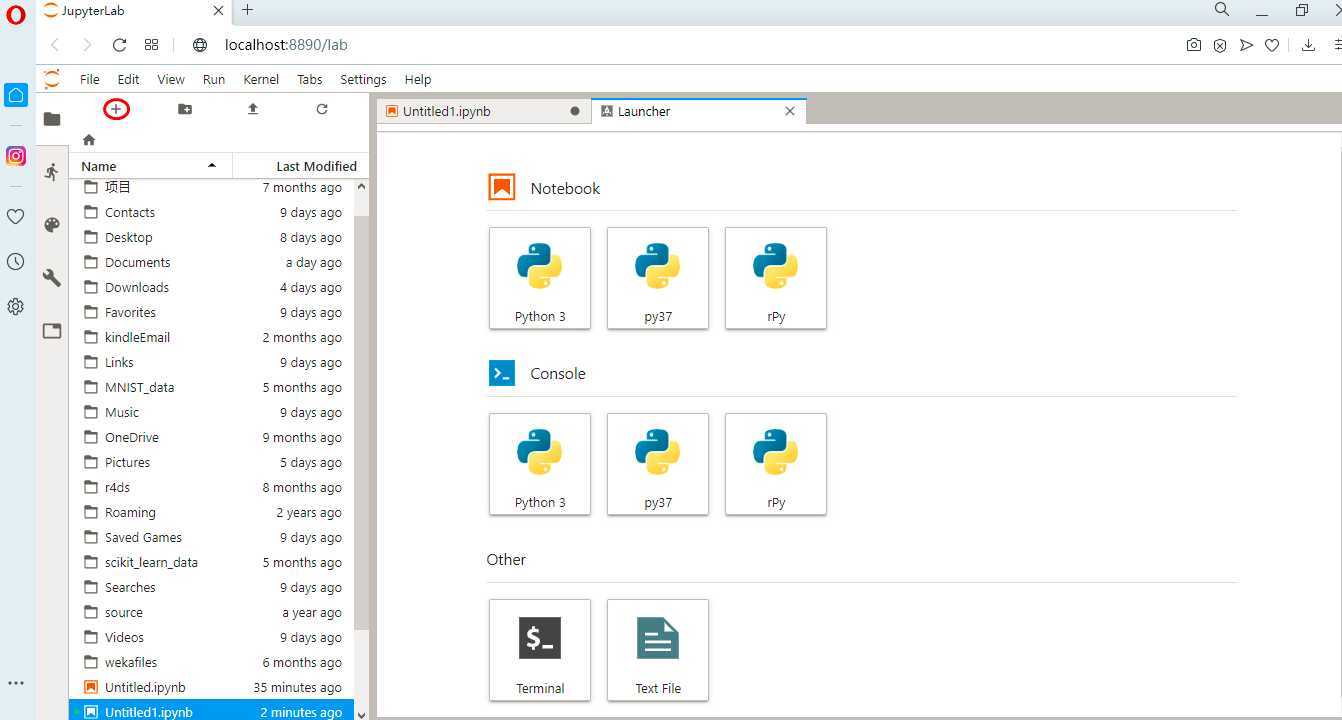Open the running kernels sidebar tab

pos(52,172)
